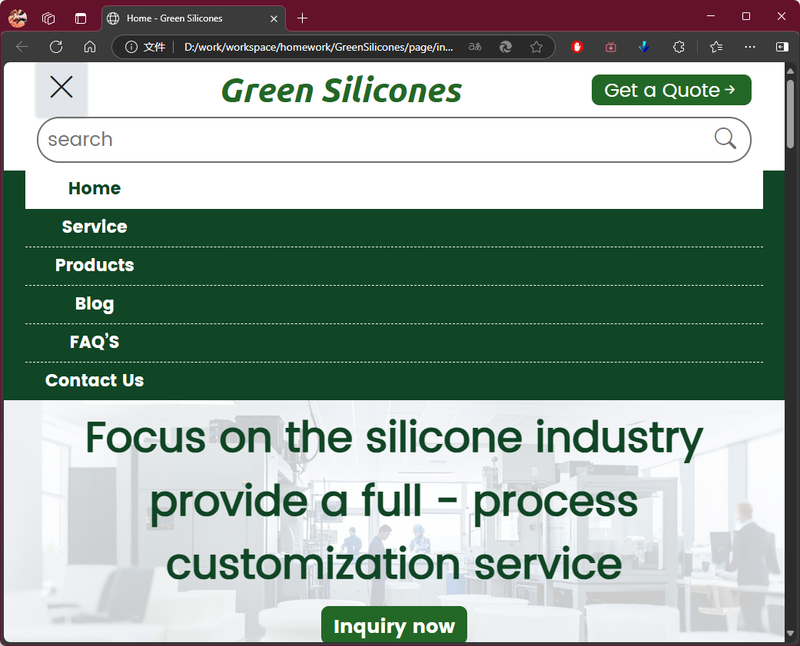Viewport: 800px width, 646px height.
Task: Close the mobile navigation menu with the X icon
Action: [61, 87]
